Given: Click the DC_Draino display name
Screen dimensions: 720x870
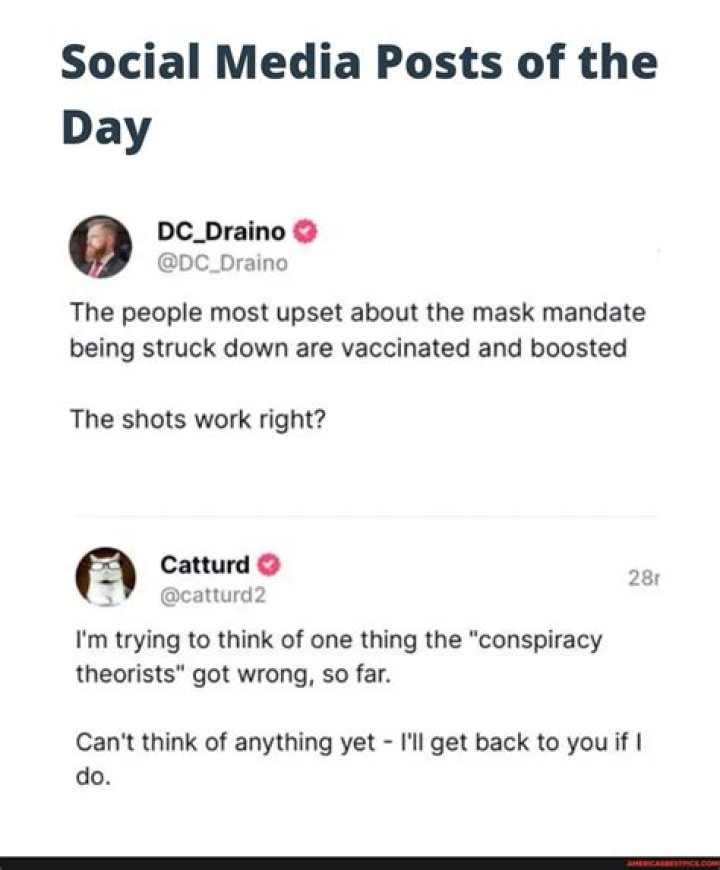Looking at the screenshot, I should pos(222,233).
